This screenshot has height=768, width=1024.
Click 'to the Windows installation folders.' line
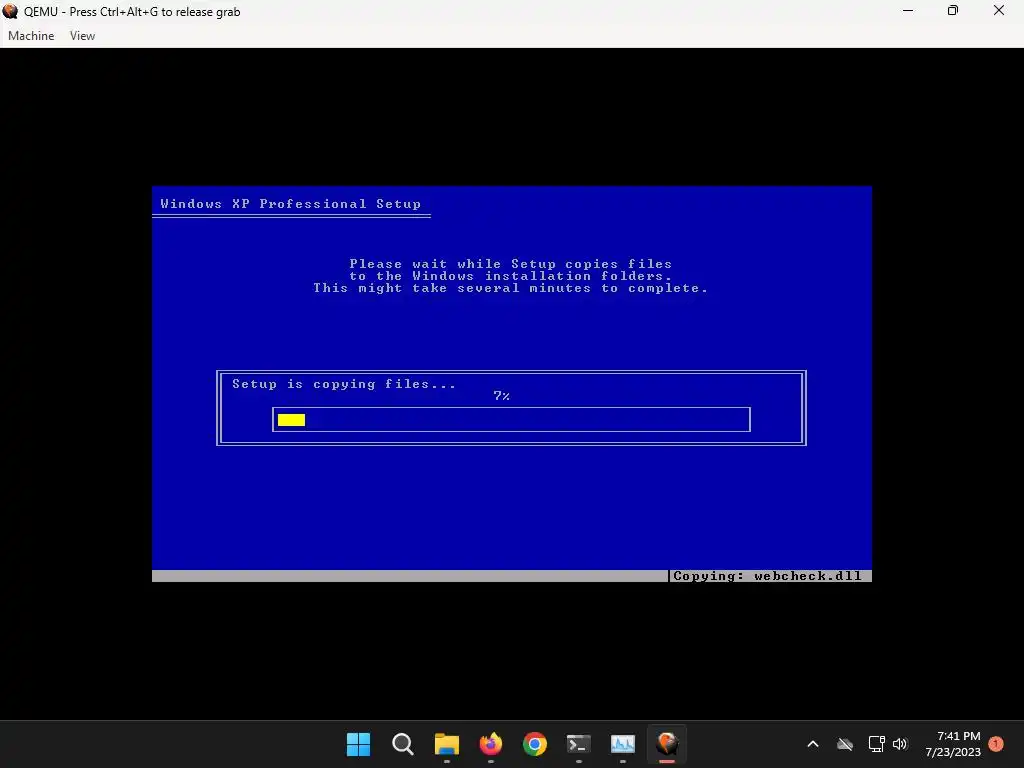511,276
